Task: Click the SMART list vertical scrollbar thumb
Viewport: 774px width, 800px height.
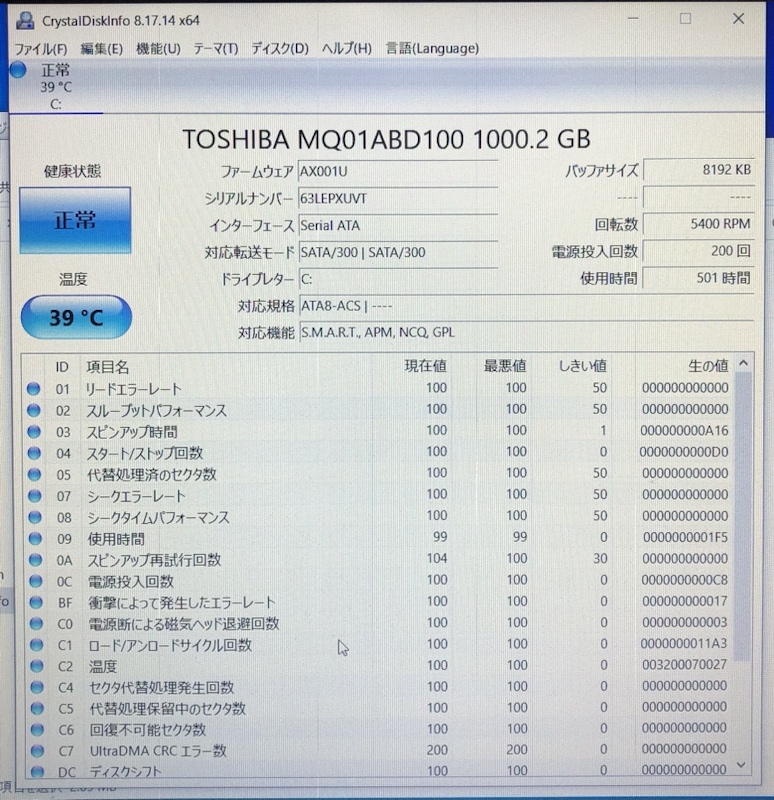Action: (743, 515)
